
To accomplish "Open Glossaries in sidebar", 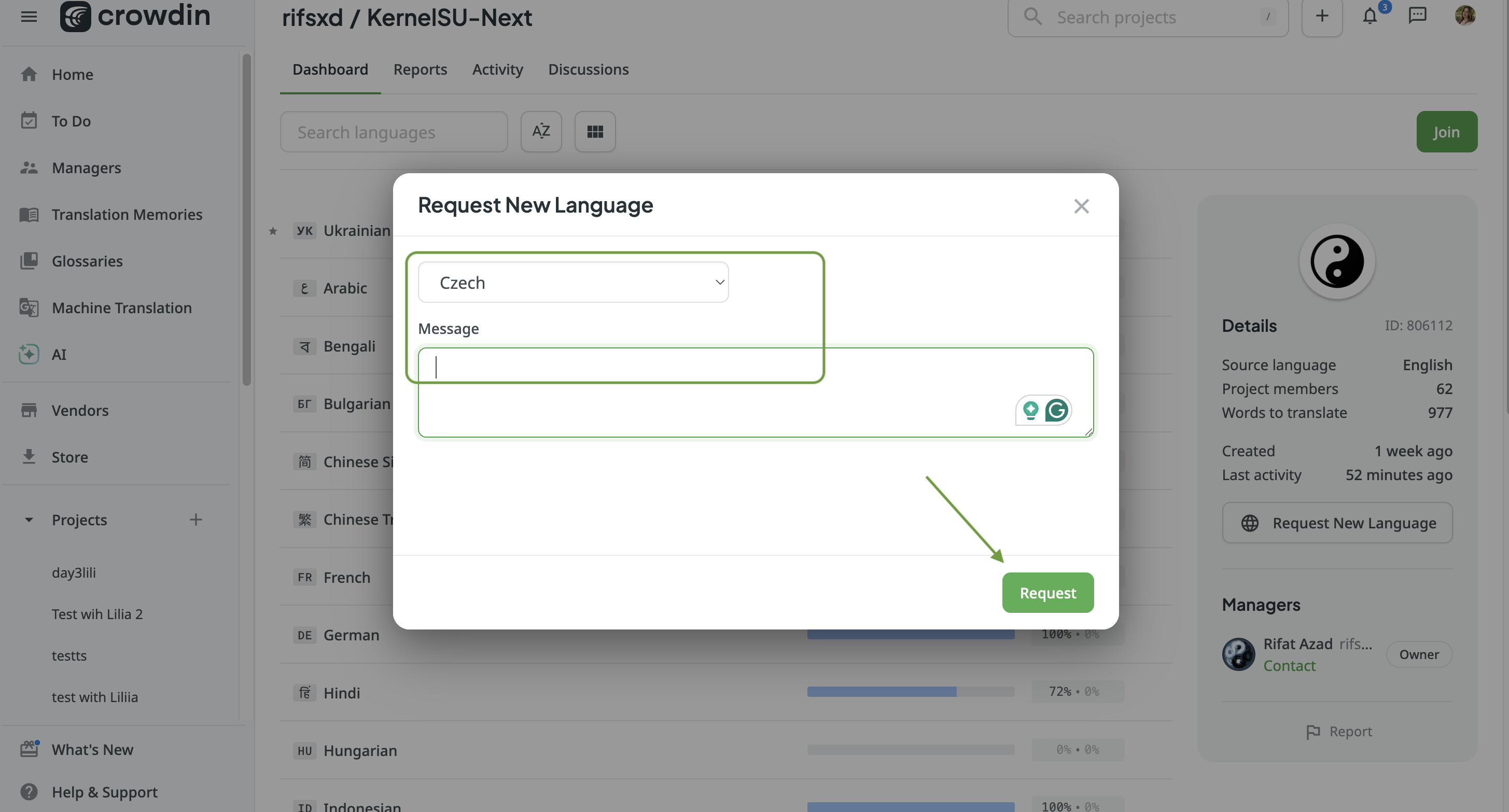I will [87, 261].
